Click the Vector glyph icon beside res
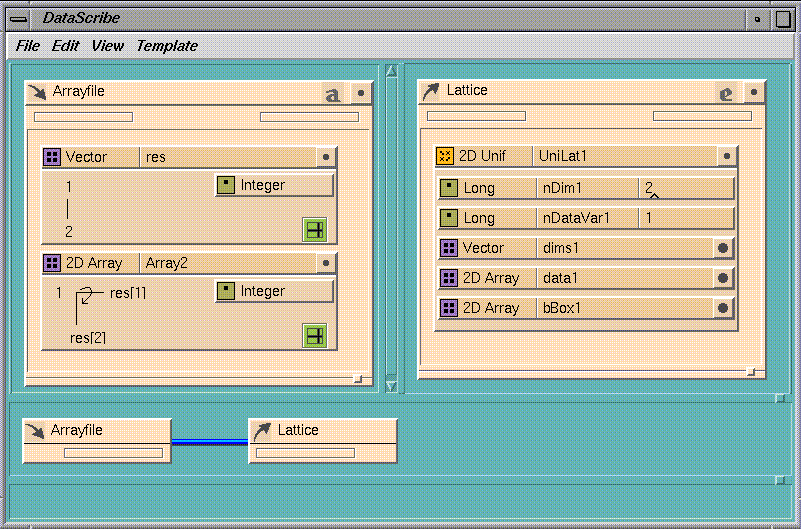 click(x=52, y=157)
